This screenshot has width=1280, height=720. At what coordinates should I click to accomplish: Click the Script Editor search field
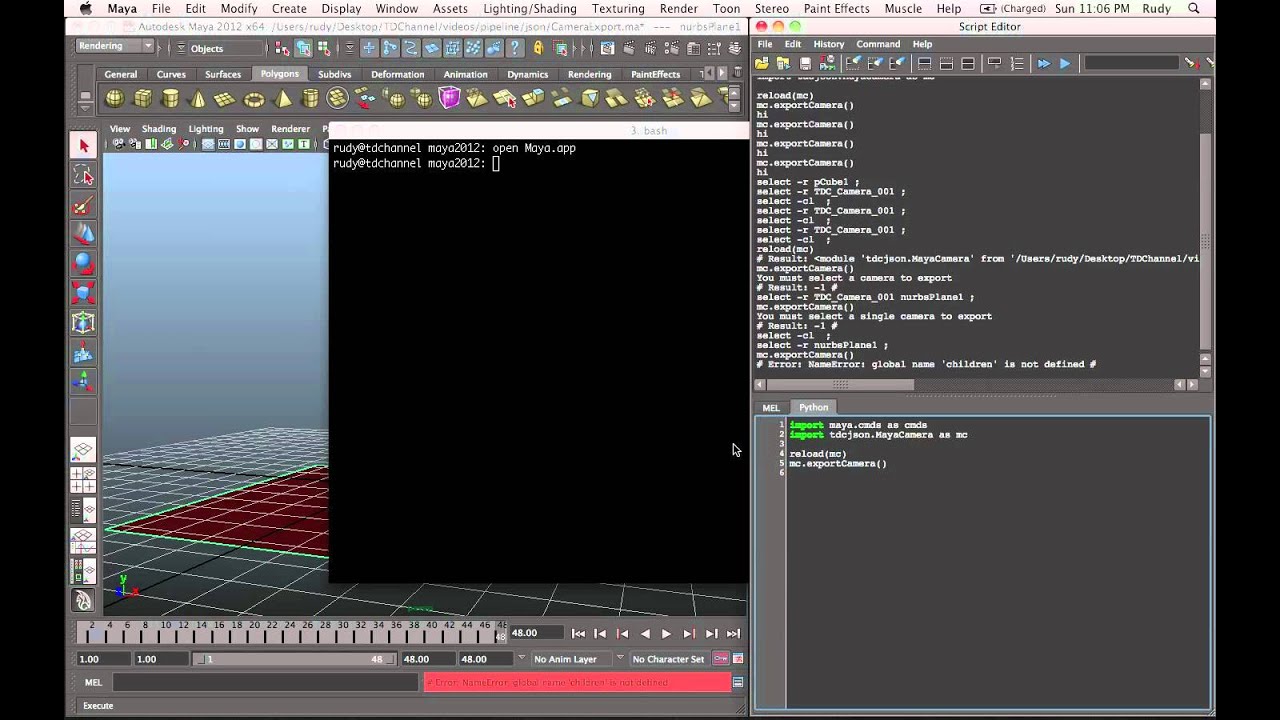pos(1131,63)
